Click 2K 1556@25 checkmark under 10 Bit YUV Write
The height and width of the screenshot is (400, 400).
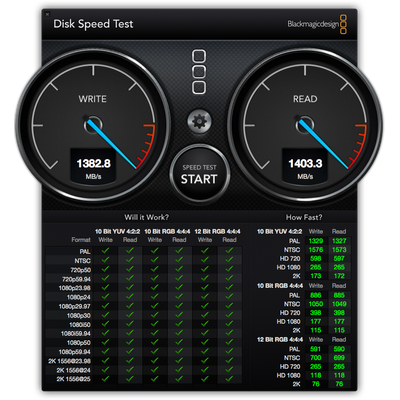point(105,379)
